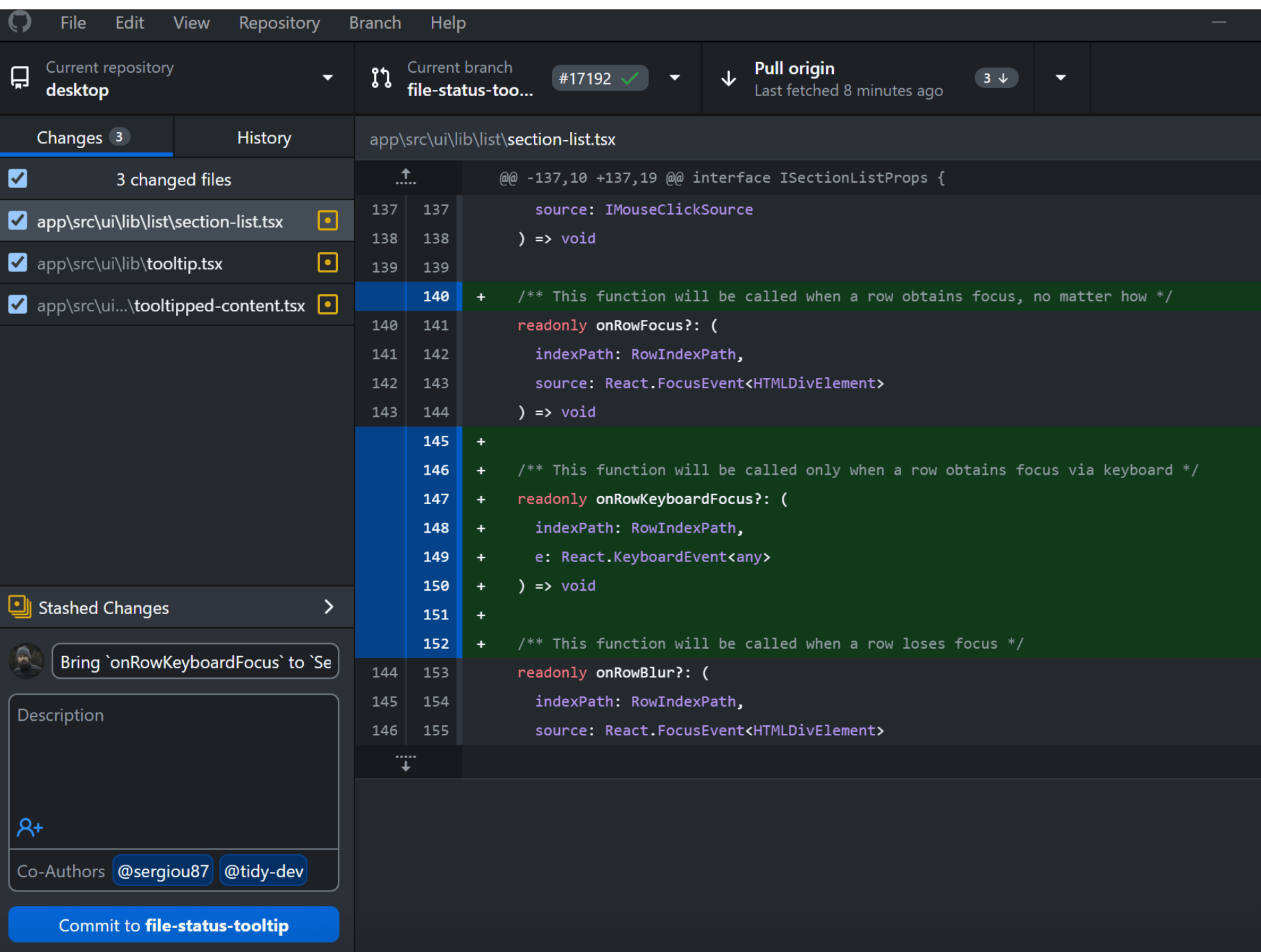This screenshot has width=1261, height=952.
Task: Toggle the 3 changed files select-all checkbox
Action: click(x=18, y=179)
